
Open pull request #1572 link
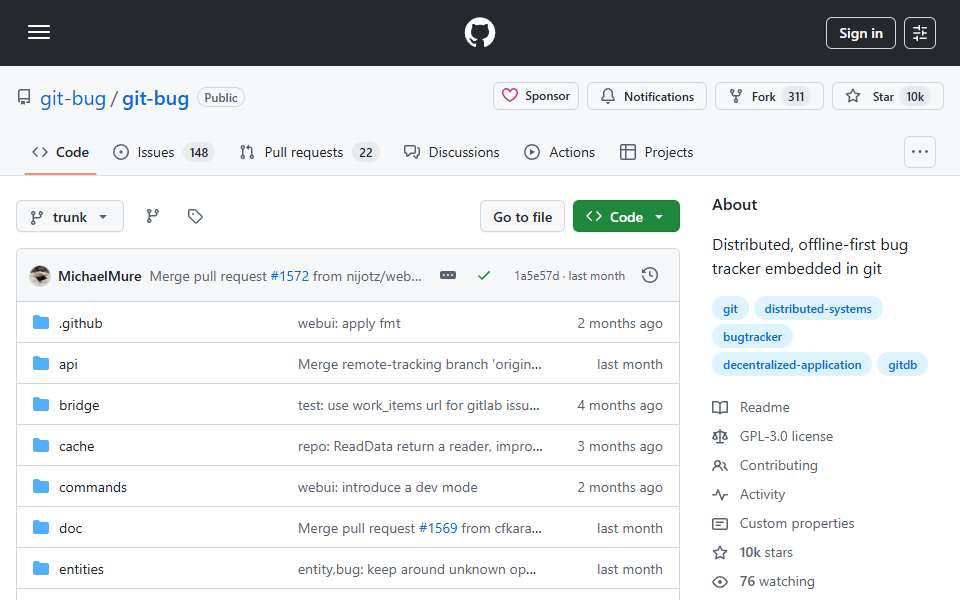[290, 276]
